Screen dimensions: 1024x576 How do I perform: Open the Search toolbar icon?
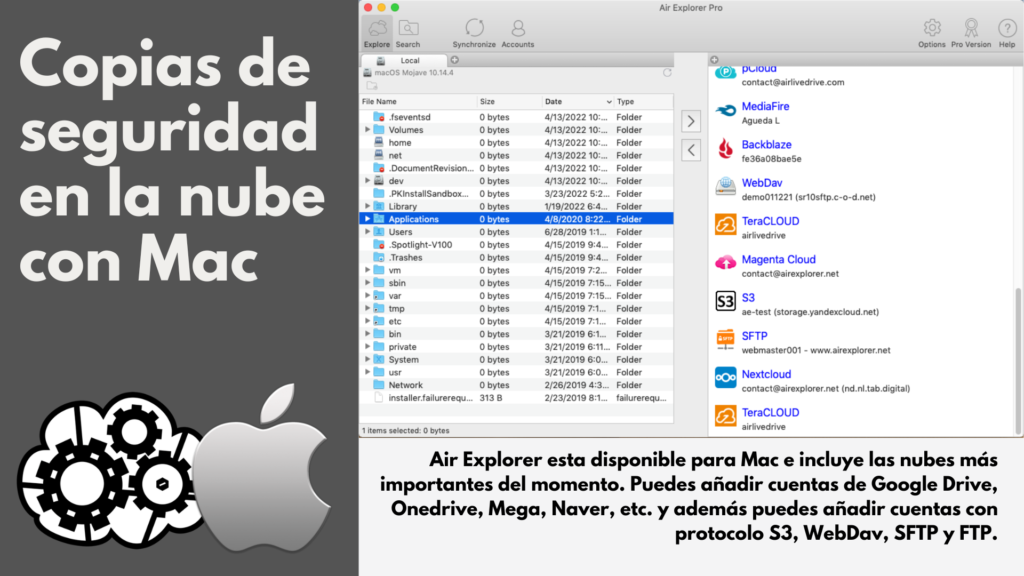click(408, 33)
